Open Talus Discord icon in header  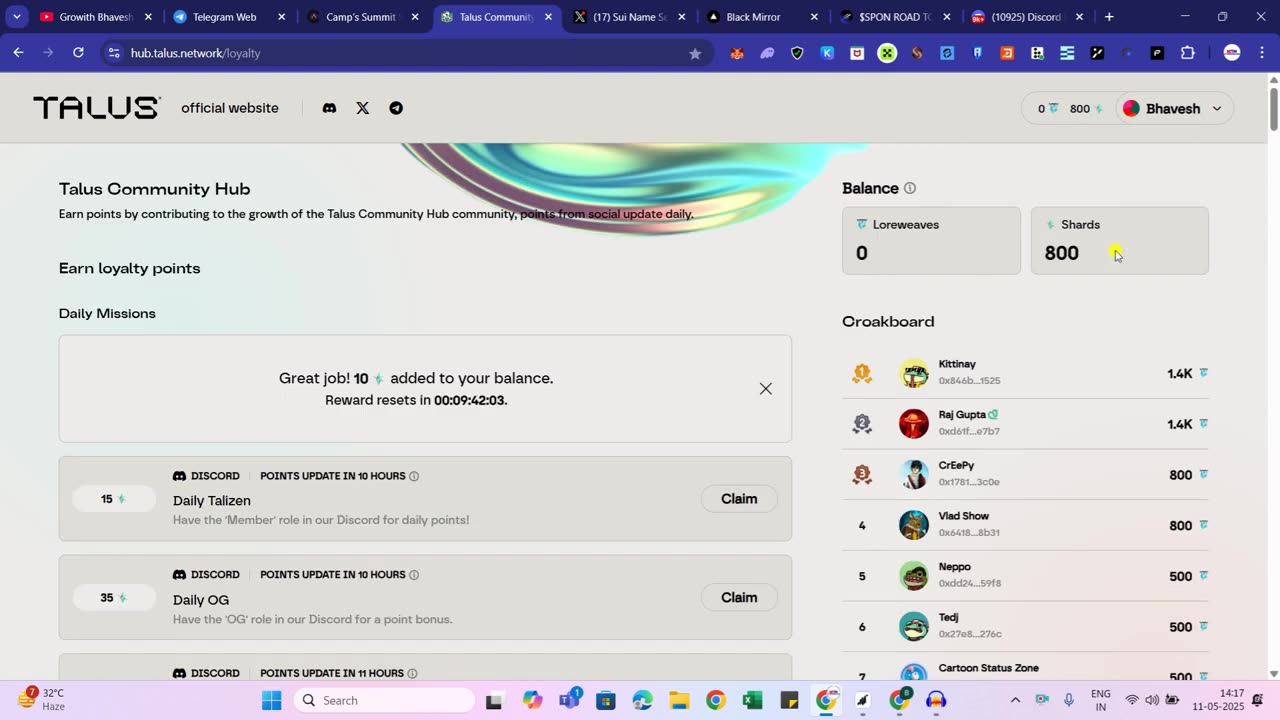coord(329,108)
